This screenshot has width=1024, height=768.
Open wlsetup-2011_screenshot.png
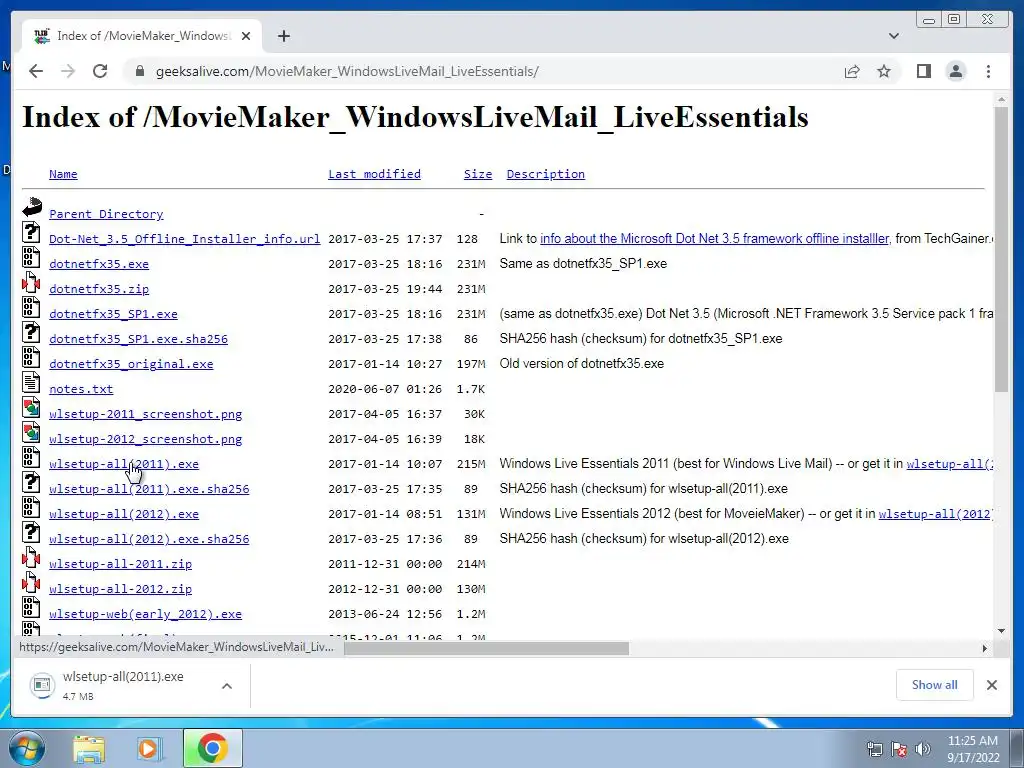(146, 414)
